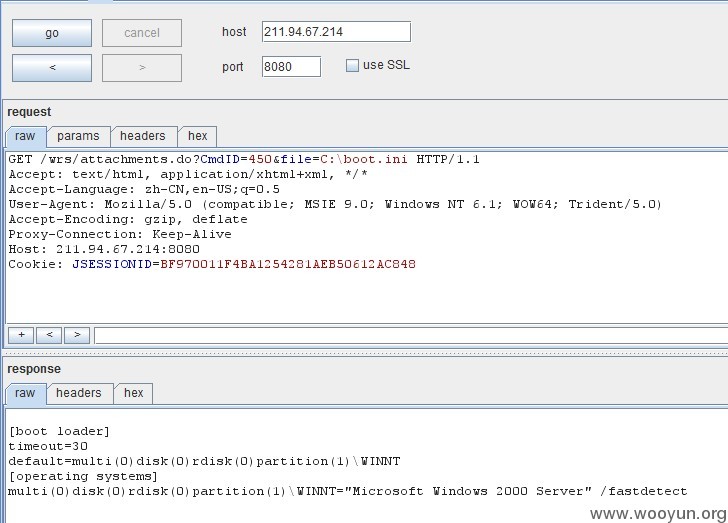Click the search field under the request pane

411,335
